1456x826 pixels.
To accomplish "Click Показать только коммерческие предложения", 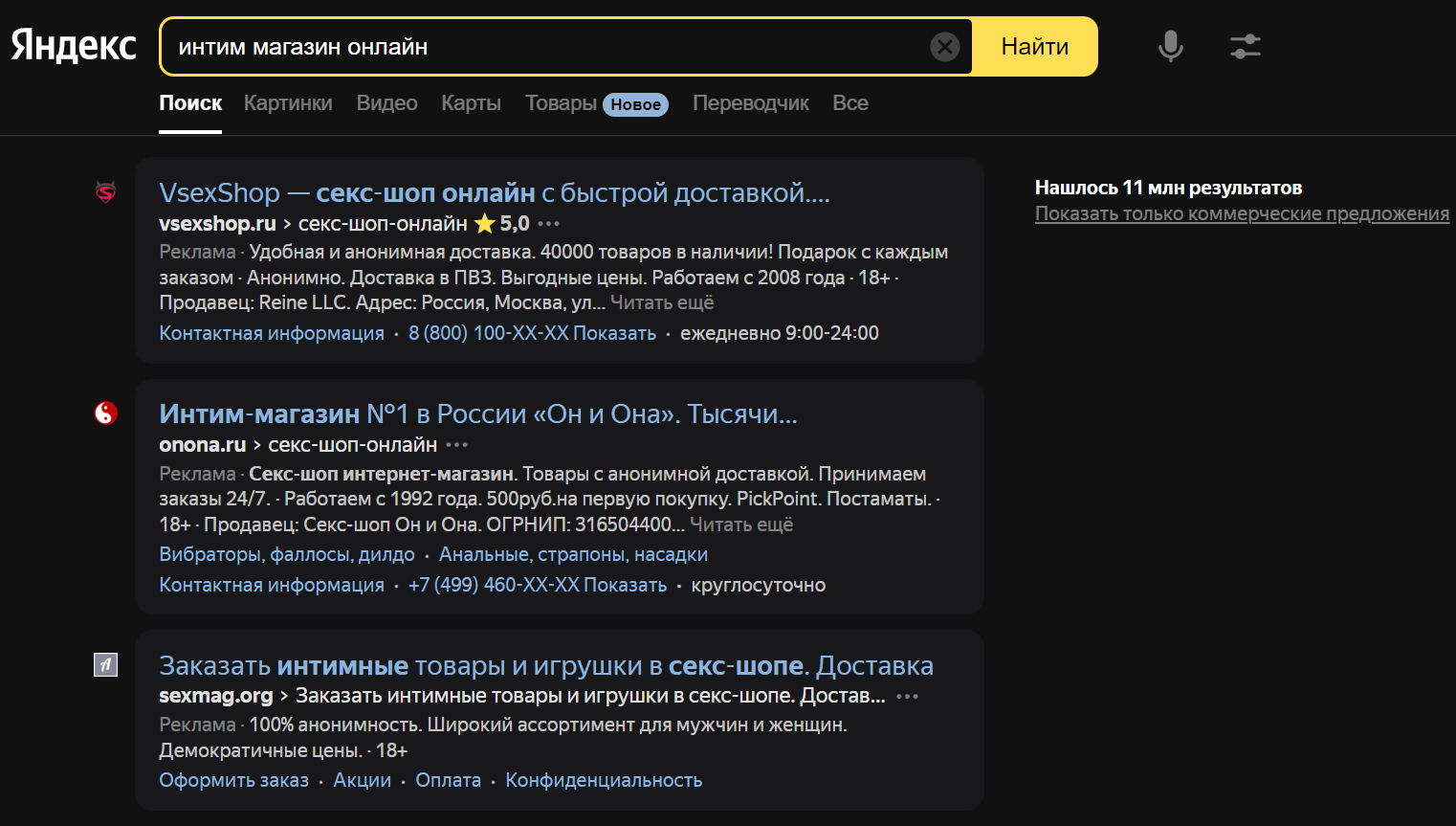I will (1242, 213).
